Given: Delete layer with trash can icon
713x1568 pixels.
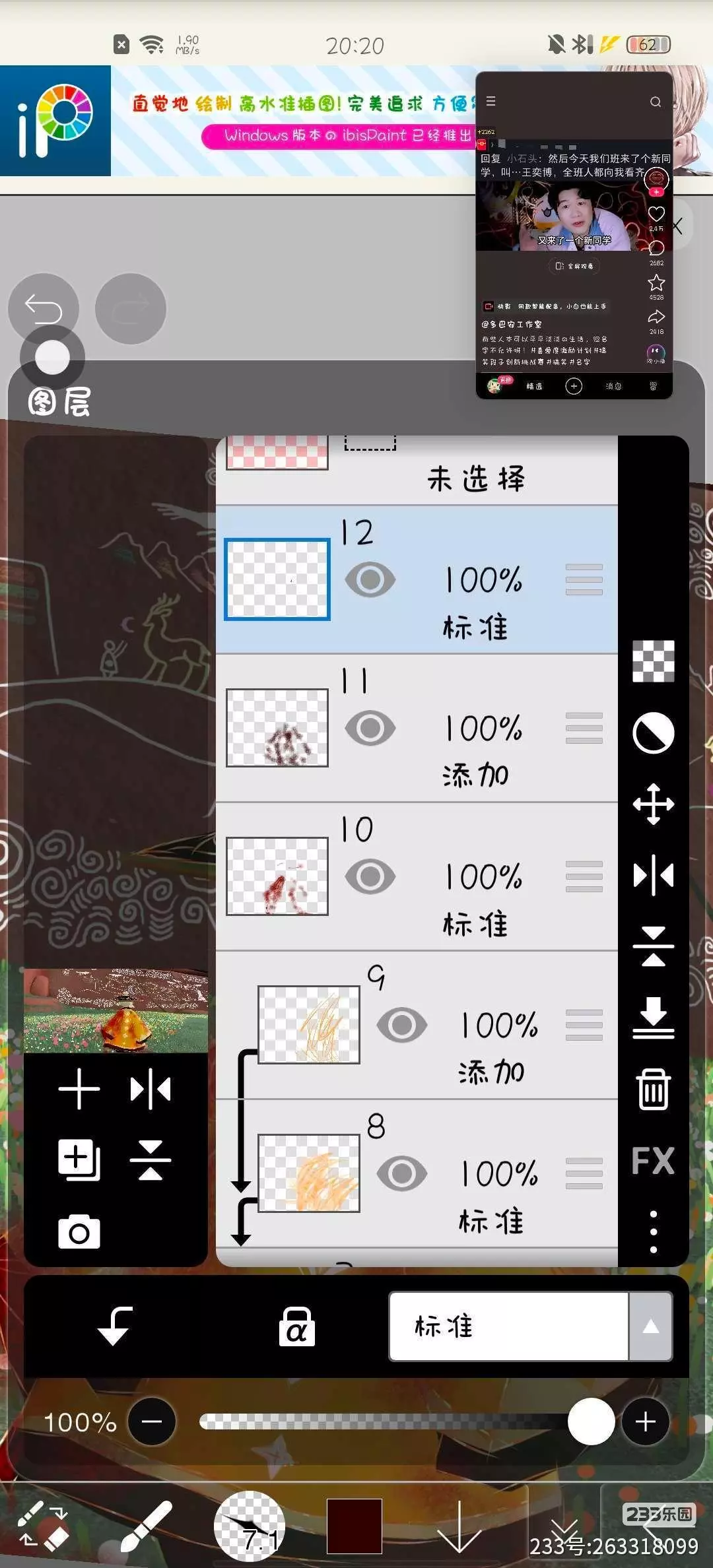Looking at the screenshot, I should [654, 1089].
